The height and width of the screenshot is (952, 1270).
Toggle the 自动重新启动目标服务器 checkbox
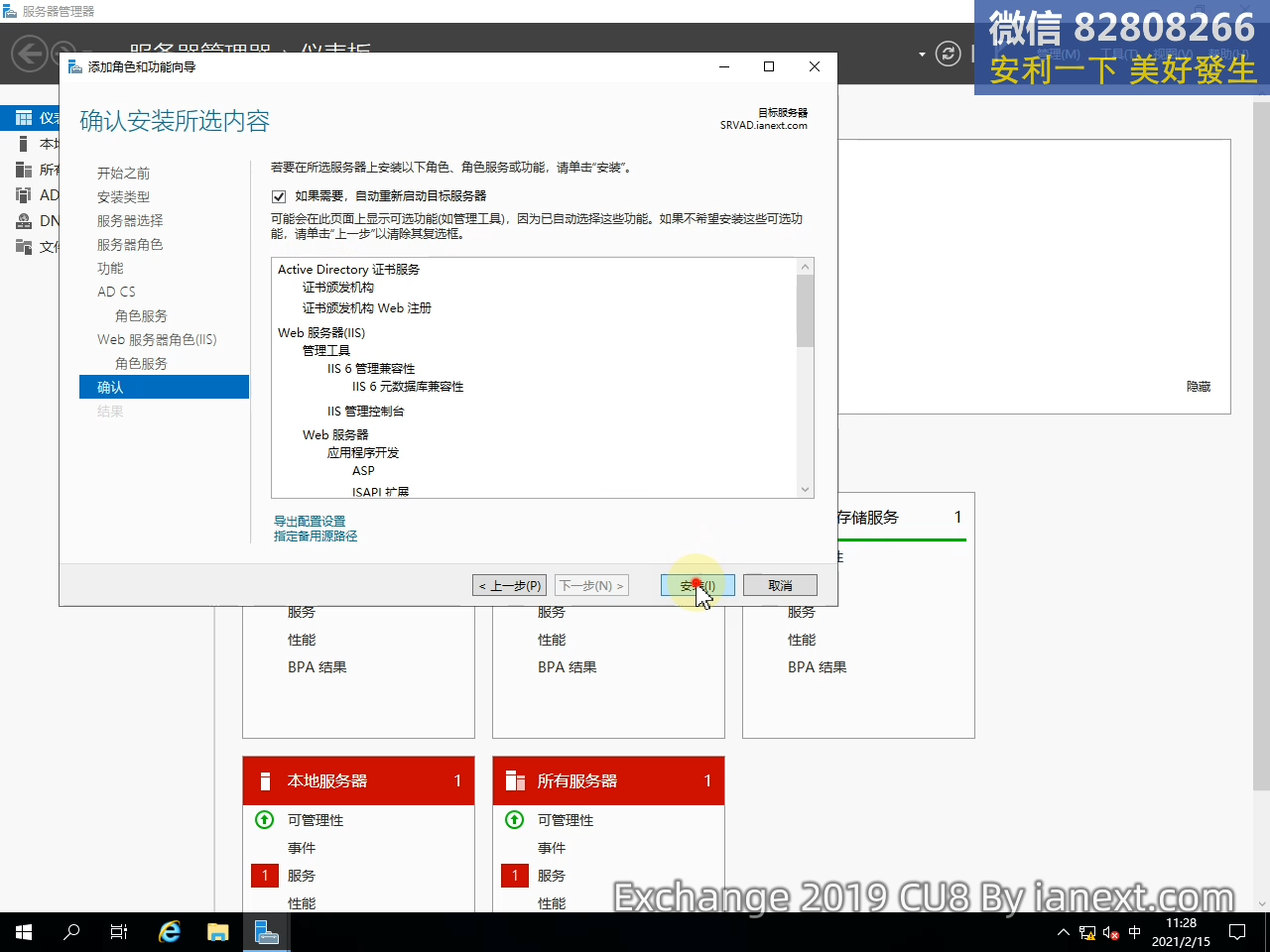[279, 196]
